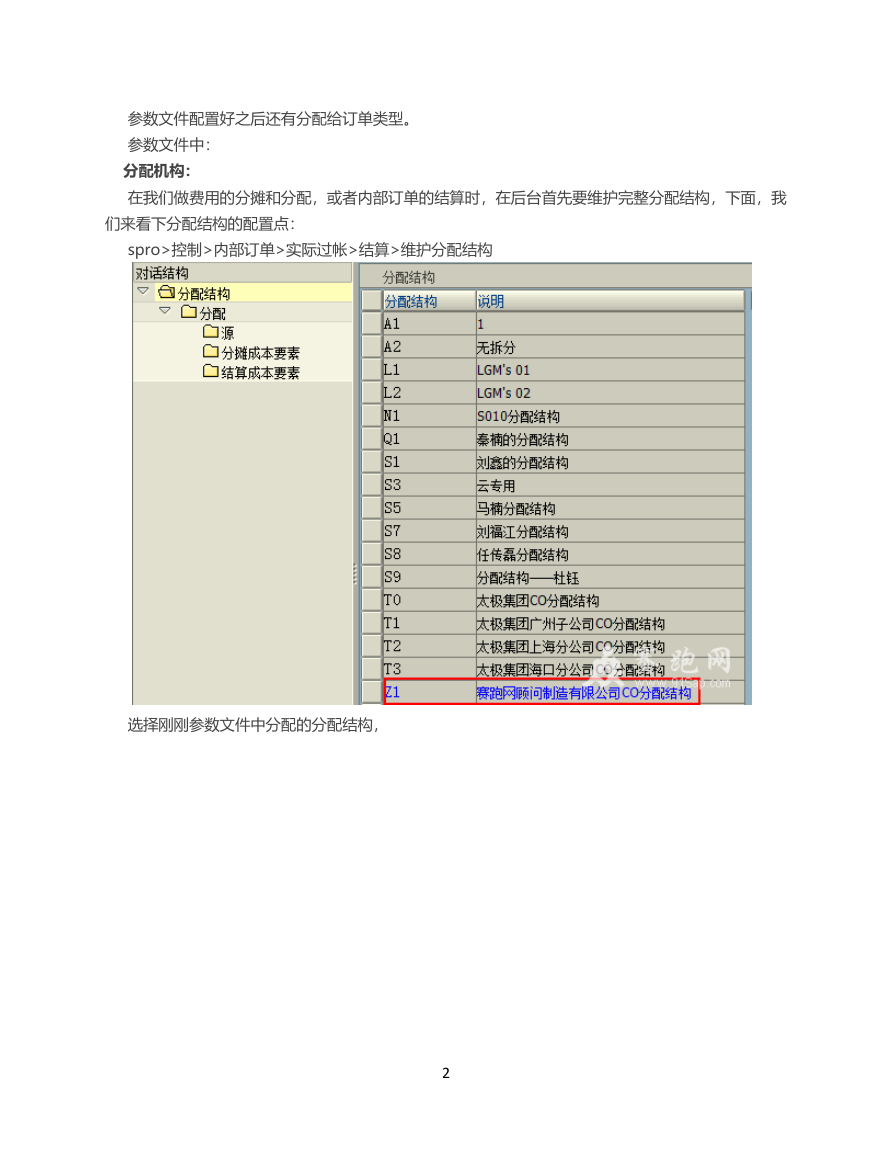
Task: Click the description cell LGM's 02
Action: point(610,393)
